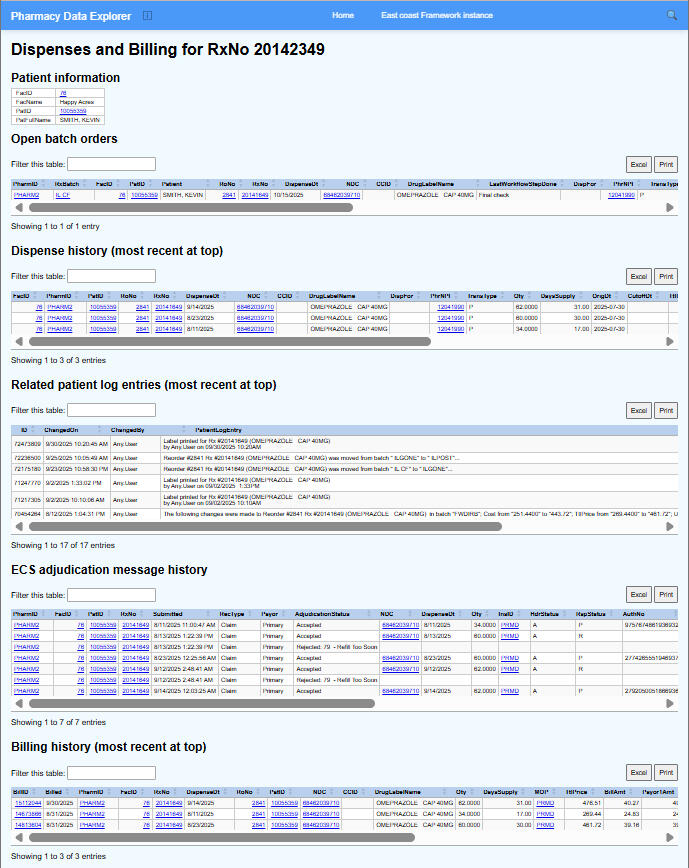Viewport: 689px width, 868px height.
Task: Open BillID 15112044 in Billing history
Action: pos(27,802)
